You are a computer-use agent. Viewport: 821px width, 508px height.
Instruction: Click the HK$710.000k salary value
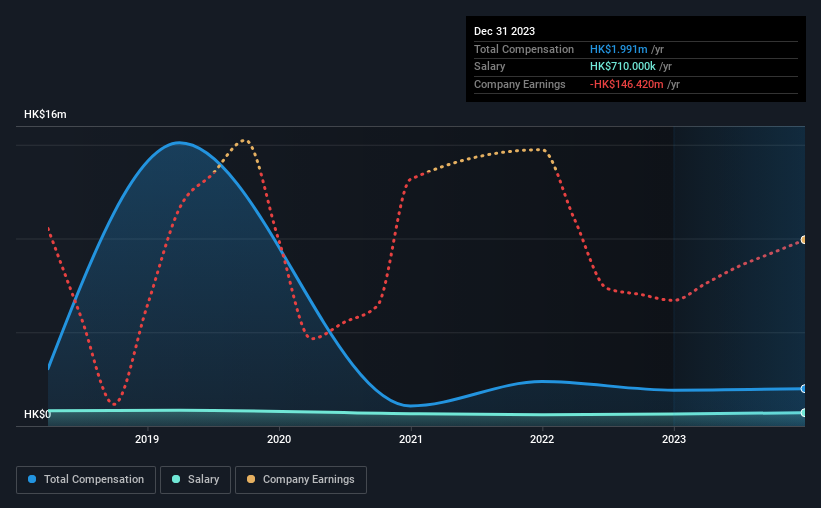click(x=623, y=67)
